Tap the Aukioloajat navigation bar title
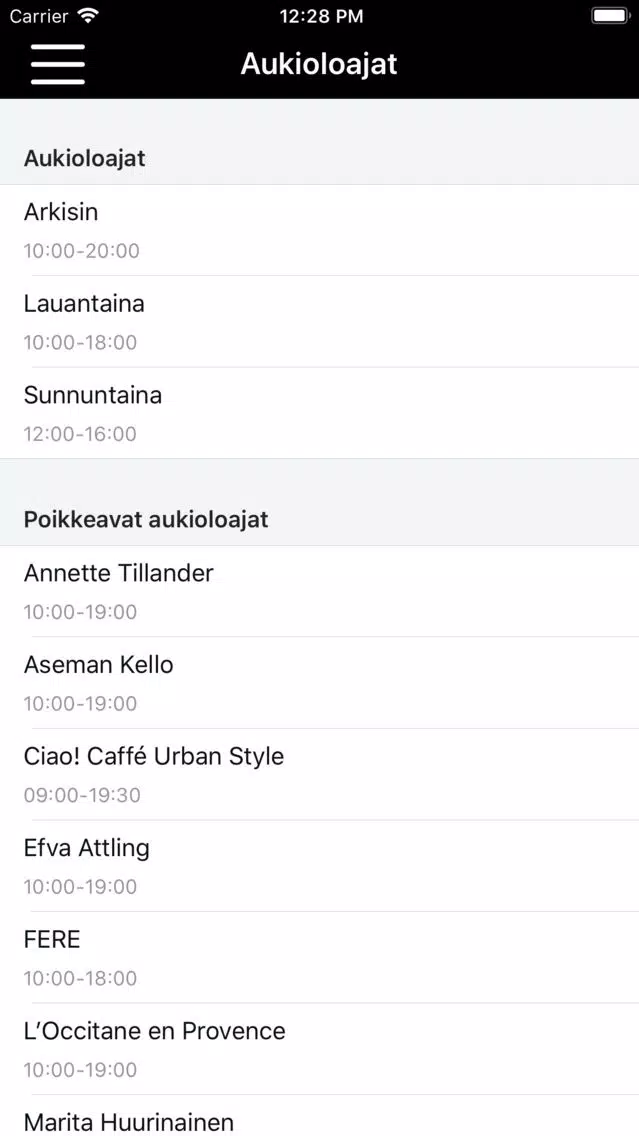This screenshot has width=639, height=1136. [x=319, y=64]
